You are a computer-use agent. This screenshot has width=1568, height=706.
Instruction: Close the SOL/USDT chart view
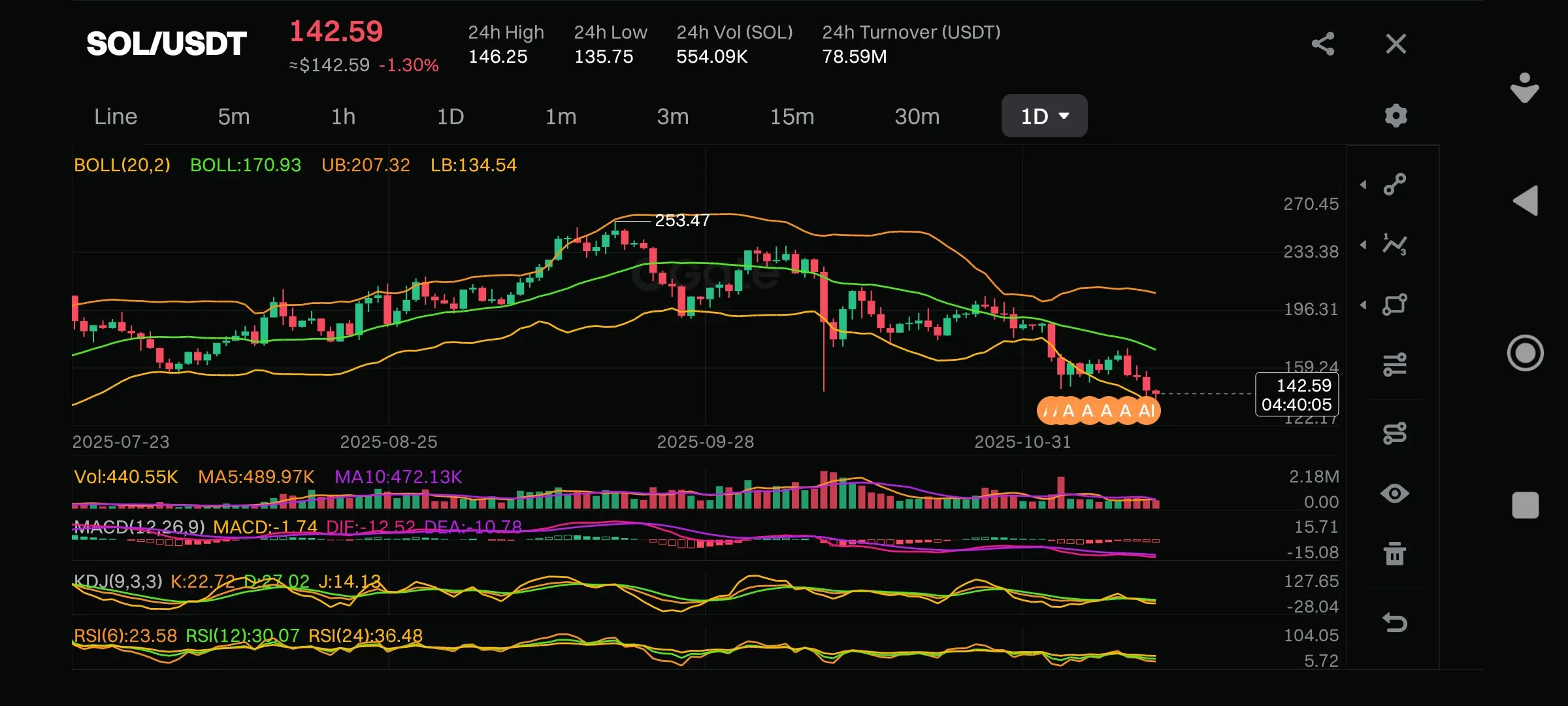tap(1396, 44)
